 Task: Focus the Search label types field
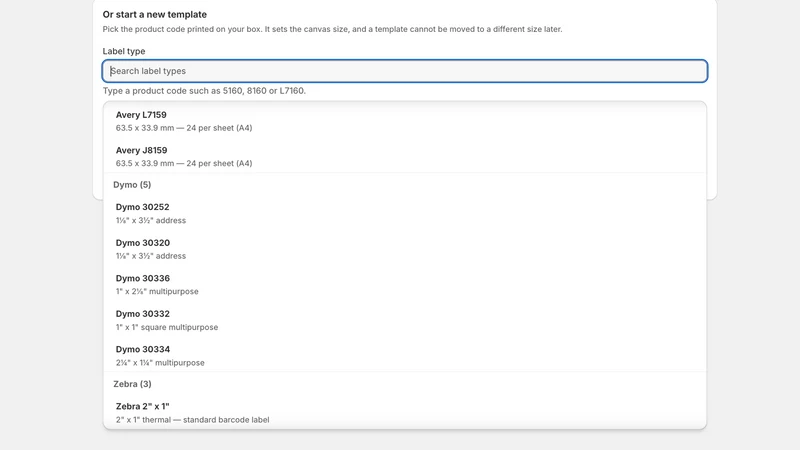(405, 71)
